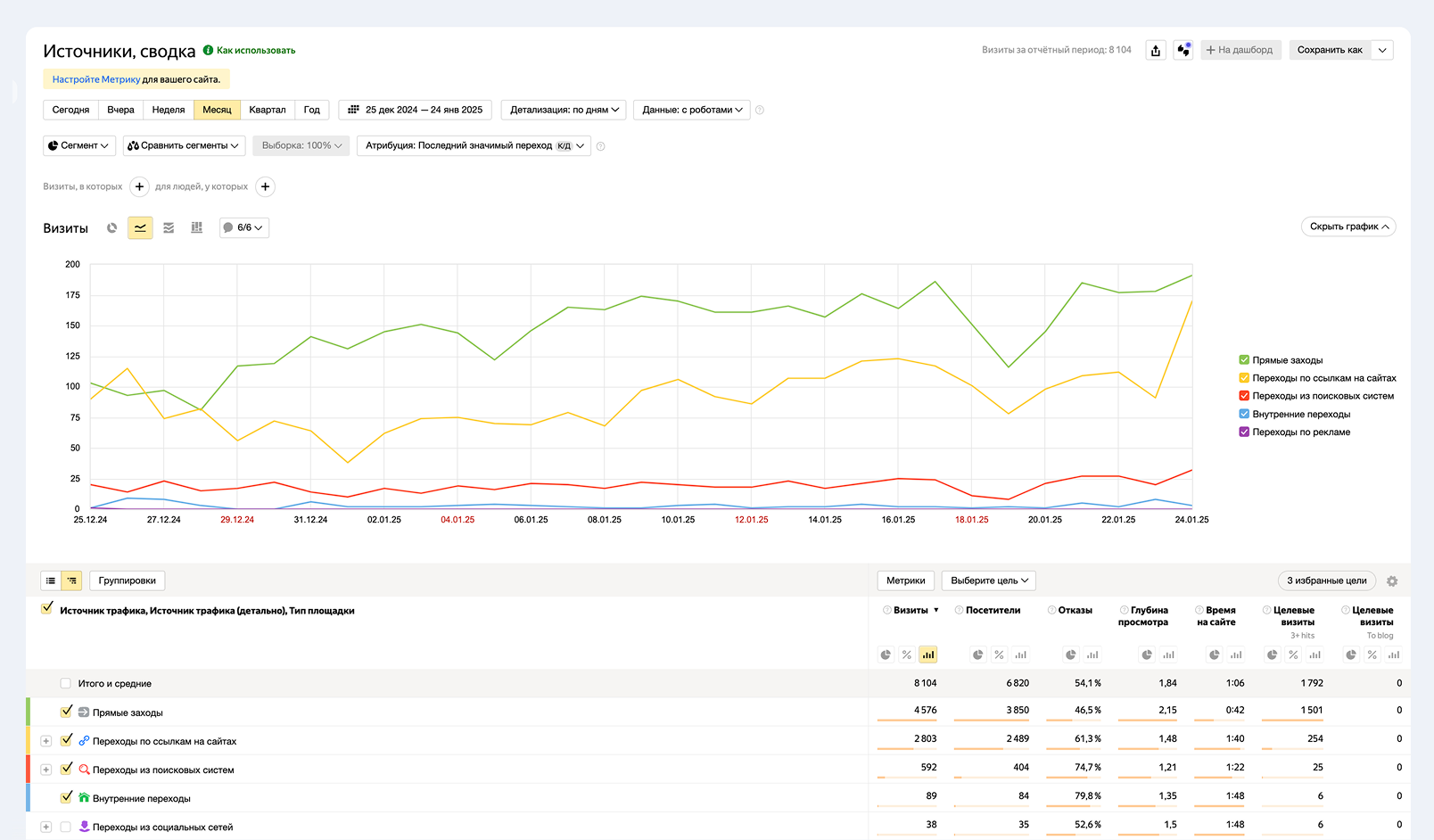Click the export report icon
The width and height of the screenshot is (1434, 840).
coord(1156,50)
